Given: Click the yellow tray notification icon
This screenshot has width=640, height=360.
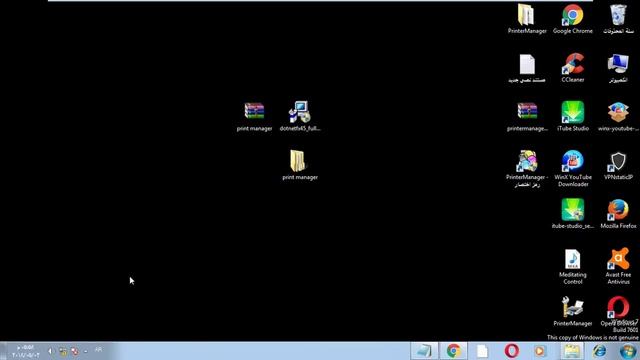Looking at the screenshot, I should point(63,351).
